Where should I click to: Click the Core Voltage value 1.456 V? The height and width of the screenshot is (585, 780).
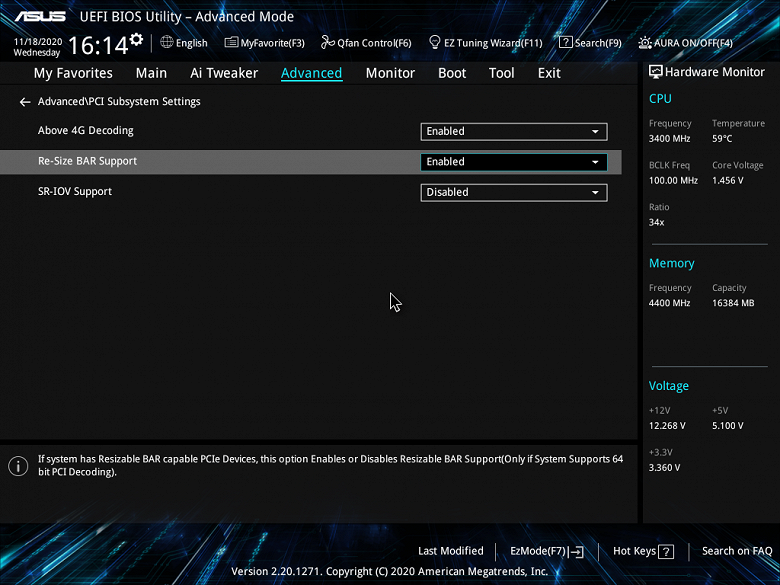[x=728, y=181]
